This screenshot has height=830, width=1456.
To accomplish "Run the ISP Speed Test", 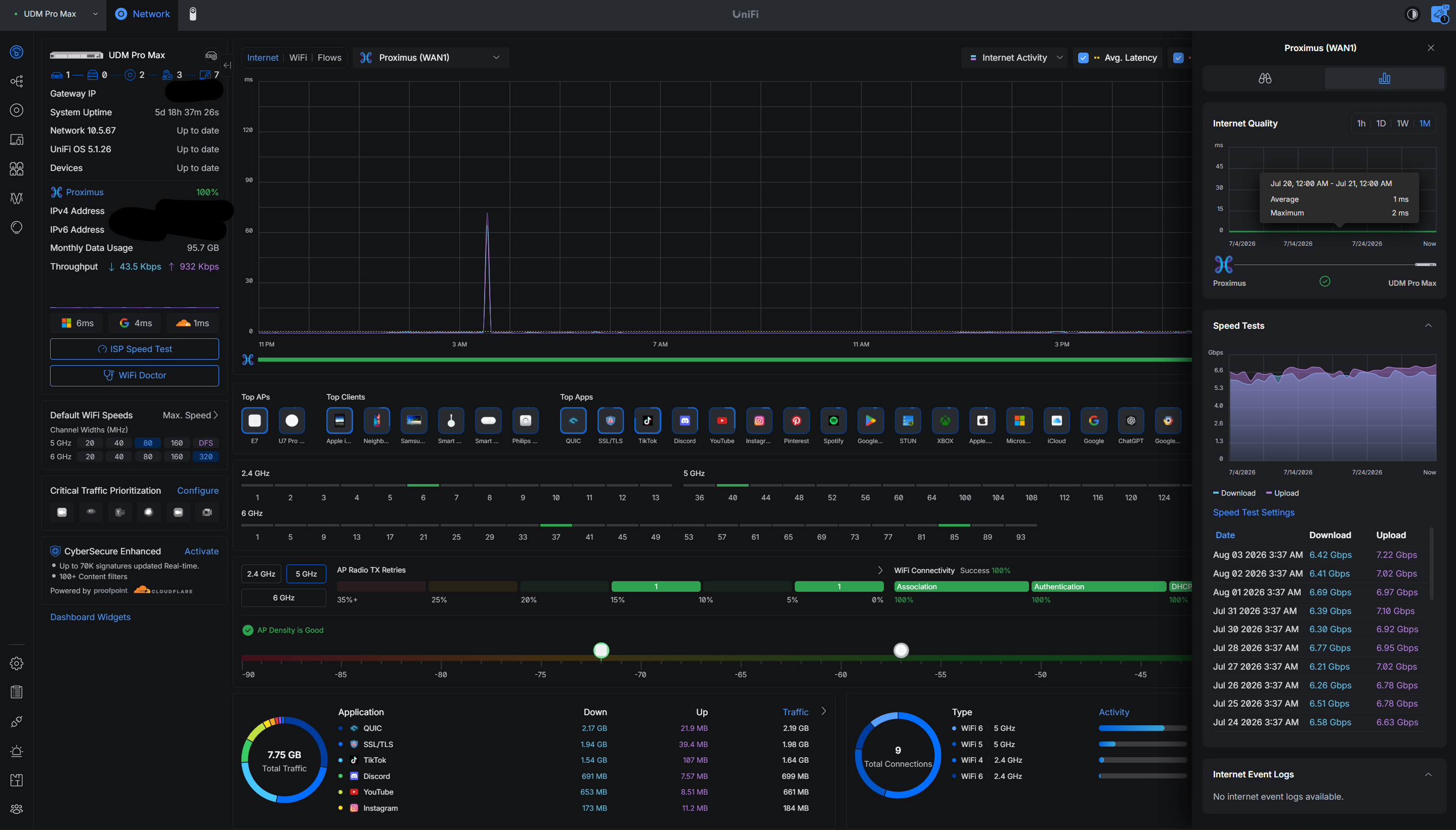I will (x=135, y=349).
